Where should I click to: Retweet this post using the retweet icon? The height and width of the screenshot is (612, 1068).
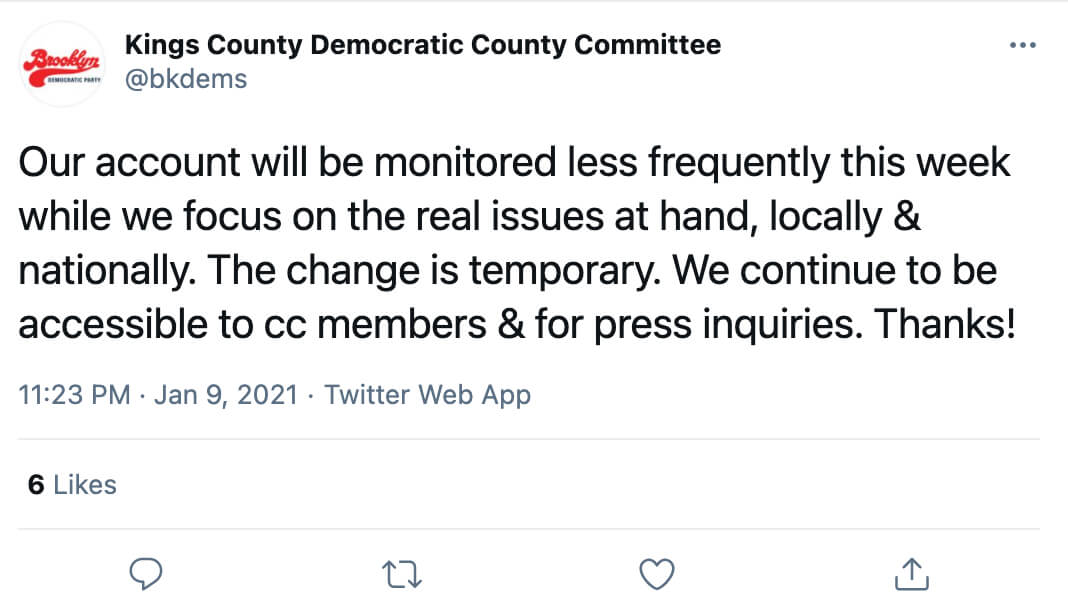403,574
